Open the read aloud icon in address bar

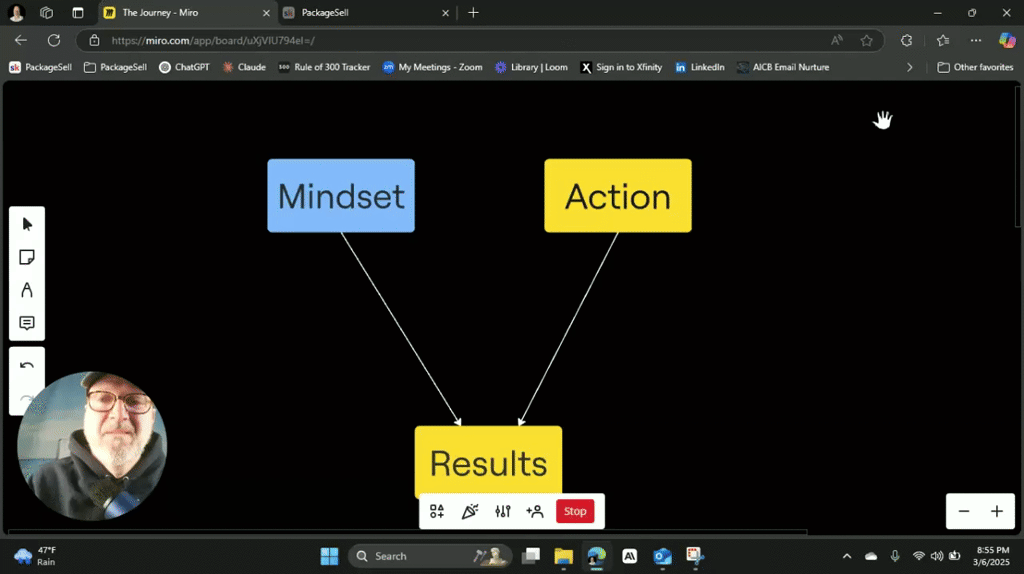(837, 40)
